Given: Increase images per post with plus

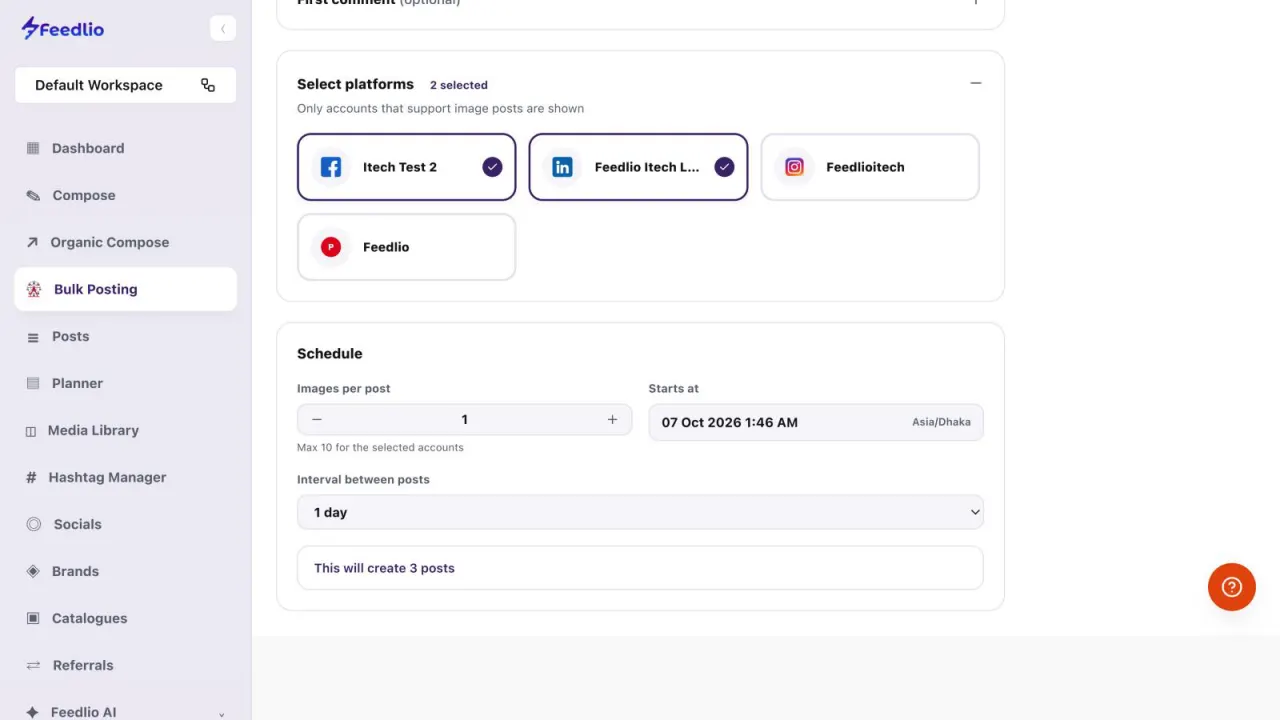Looking at the screenshot, I should point(612,420).
